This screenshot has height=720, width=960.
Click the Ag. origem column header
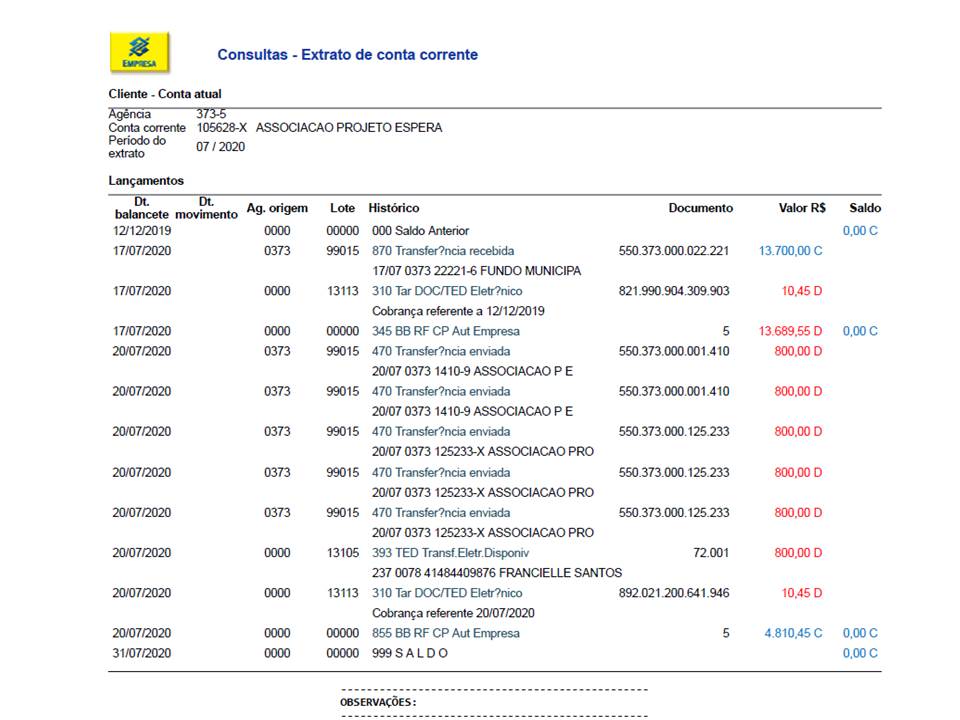277,208
